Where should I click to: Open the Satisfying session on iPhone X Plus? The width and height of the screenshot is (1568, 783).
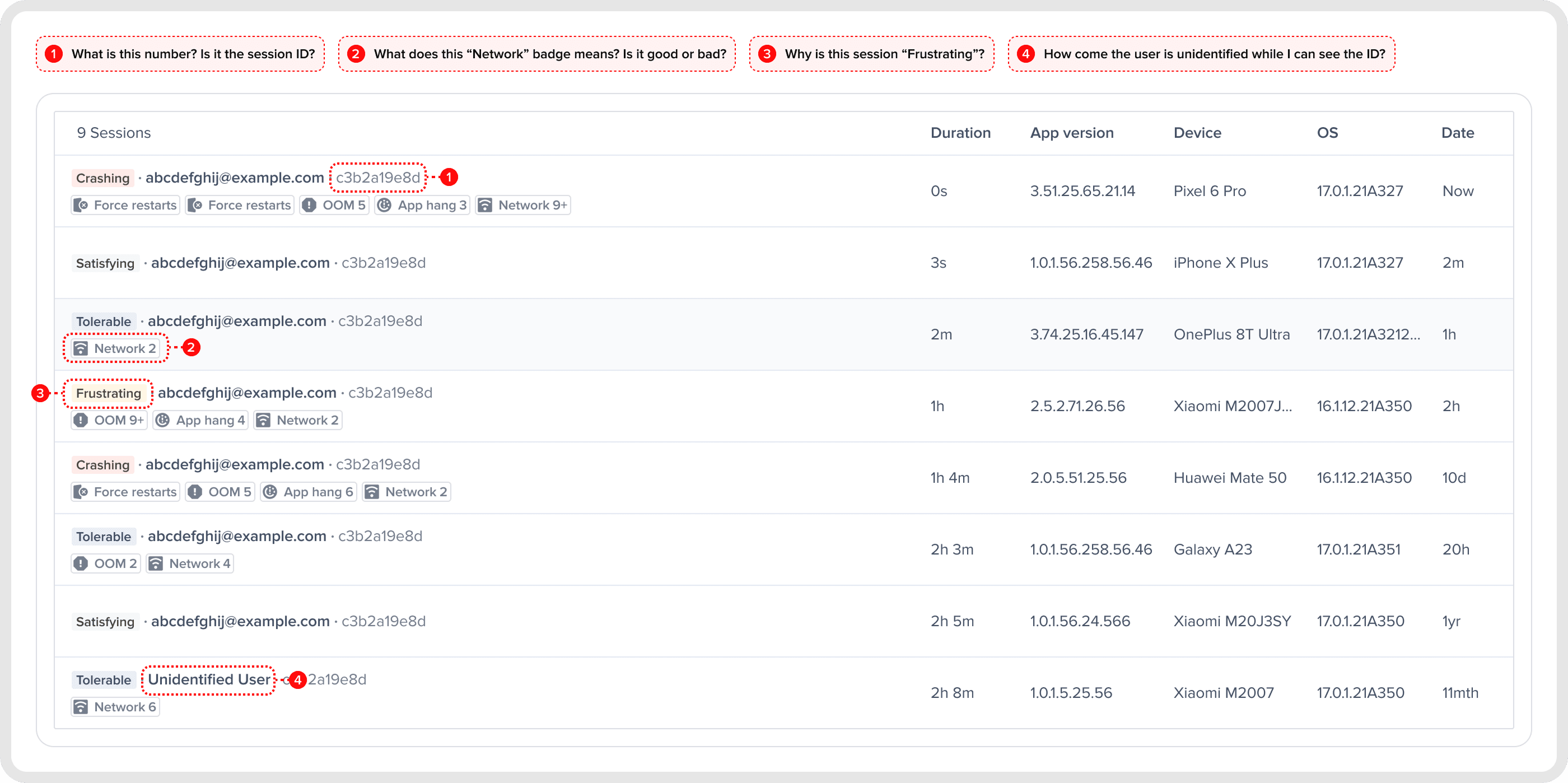(784, 263)
